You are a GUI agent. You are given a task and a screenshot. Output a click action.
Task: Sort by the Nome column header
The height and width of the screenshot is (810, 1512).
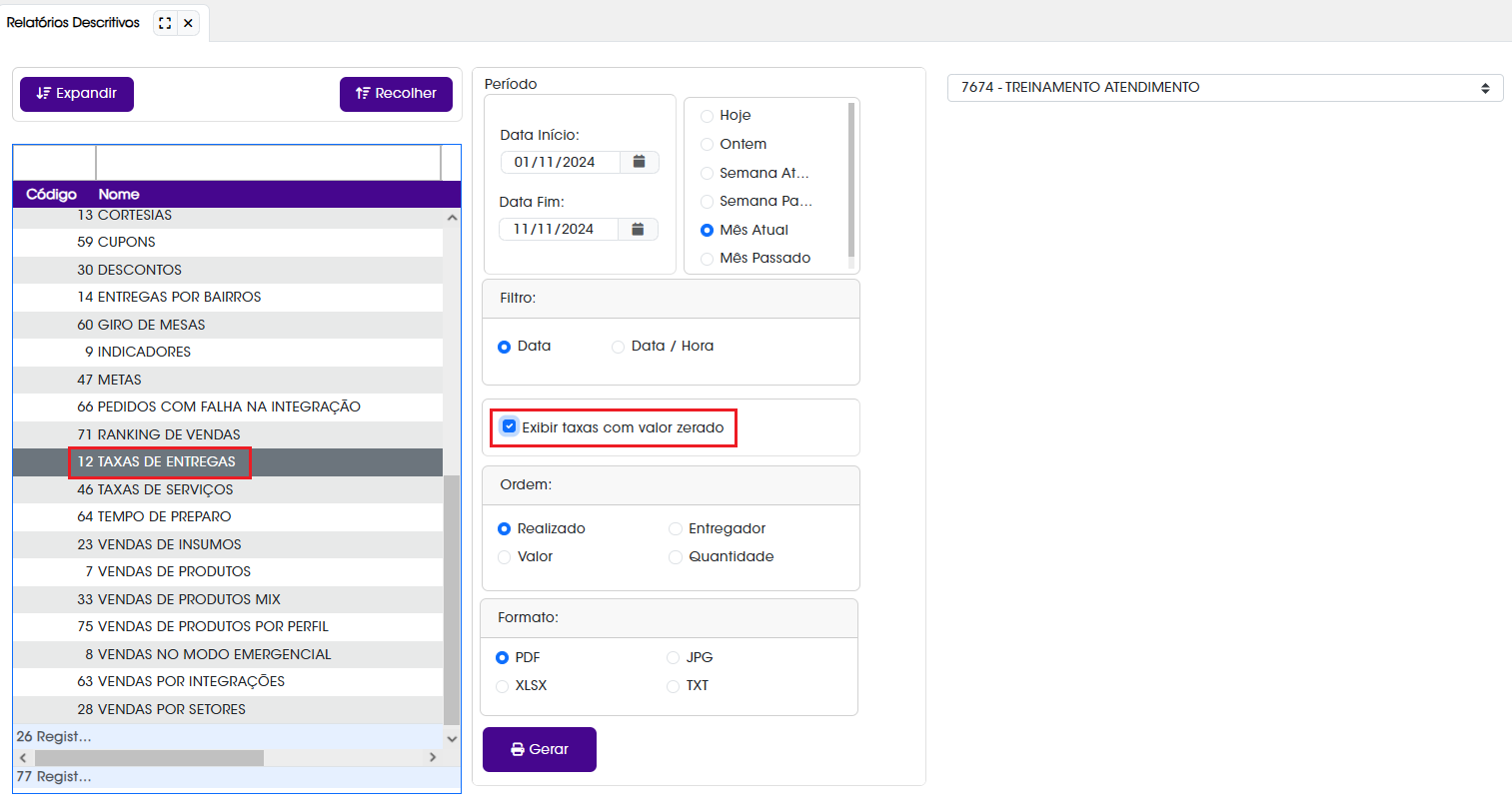[119, 194]
